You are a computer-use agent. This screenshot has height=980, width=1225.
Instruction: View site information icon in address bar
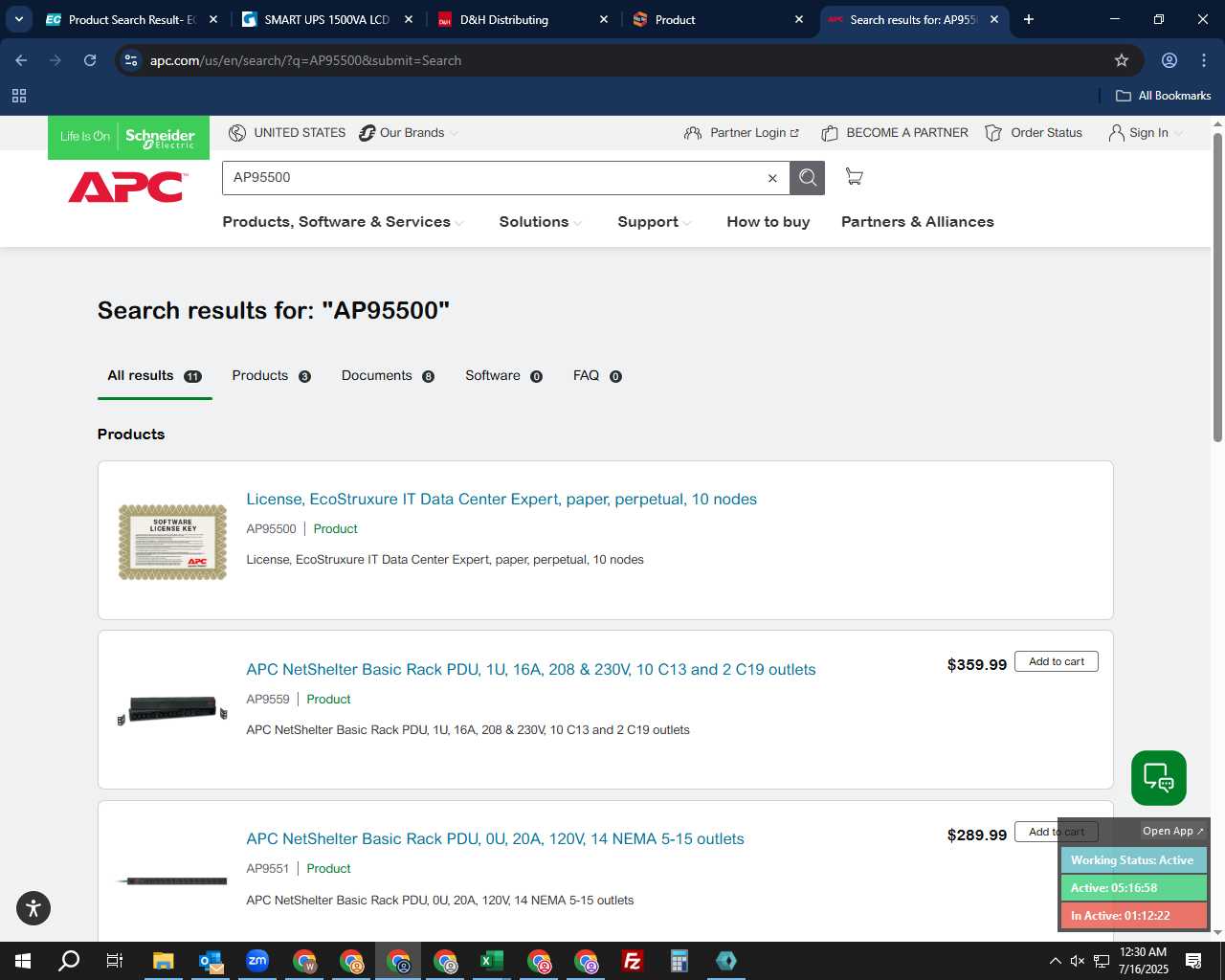point(132,60)
